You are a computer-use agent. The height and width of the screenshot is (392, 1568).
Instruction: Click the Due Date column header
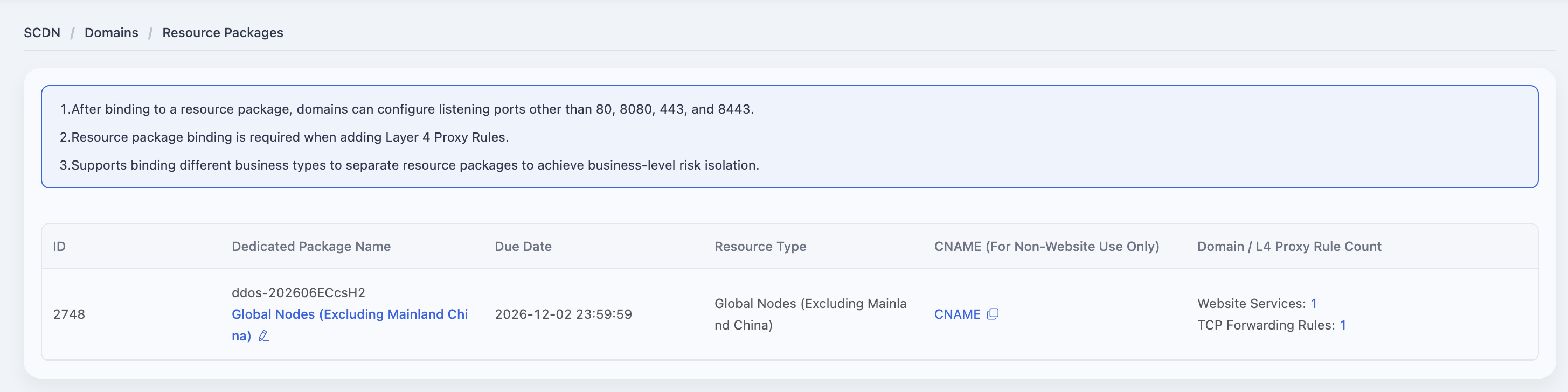[524, 247]
